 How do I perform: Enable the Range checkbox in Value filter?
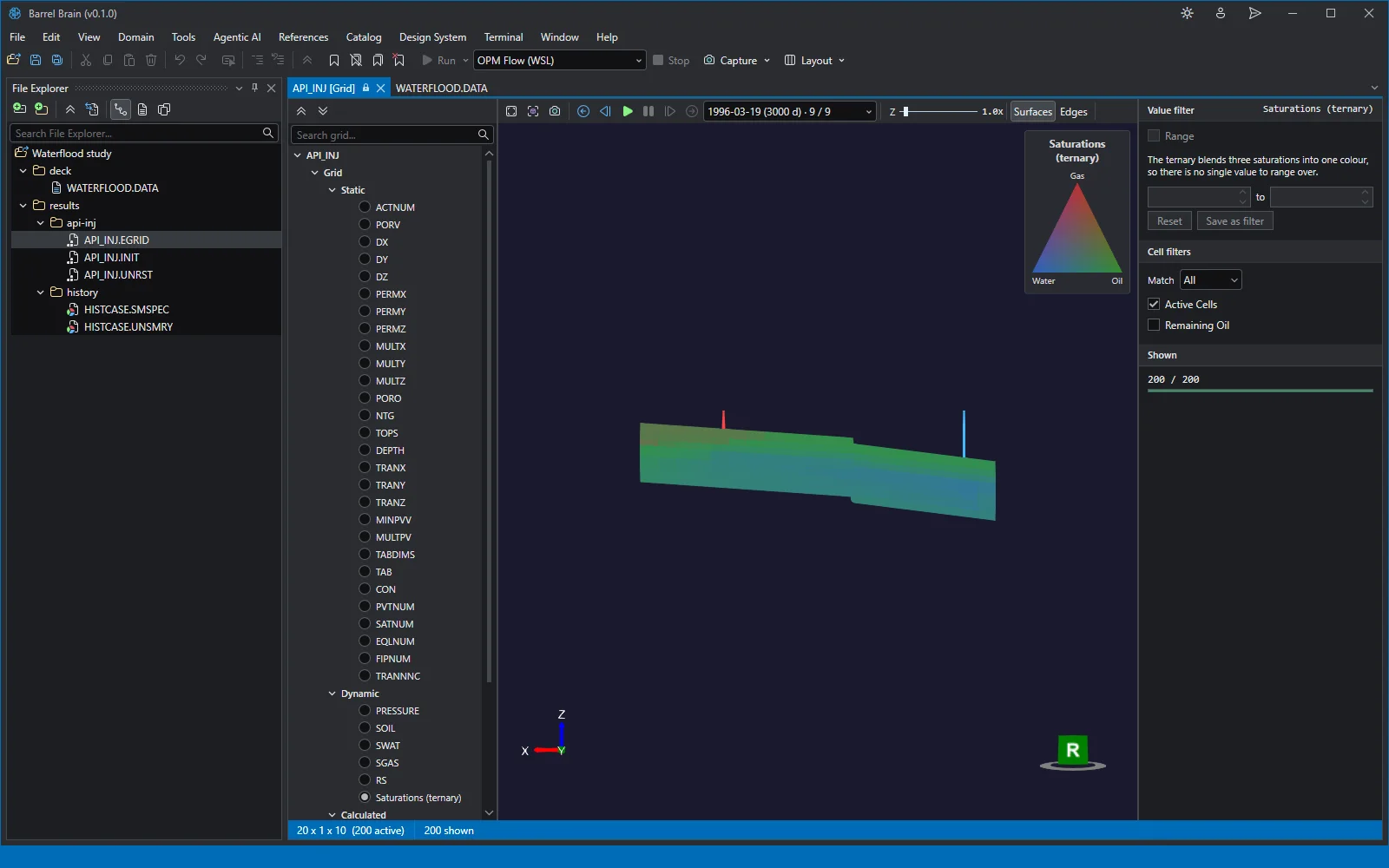click(1154, 135)
